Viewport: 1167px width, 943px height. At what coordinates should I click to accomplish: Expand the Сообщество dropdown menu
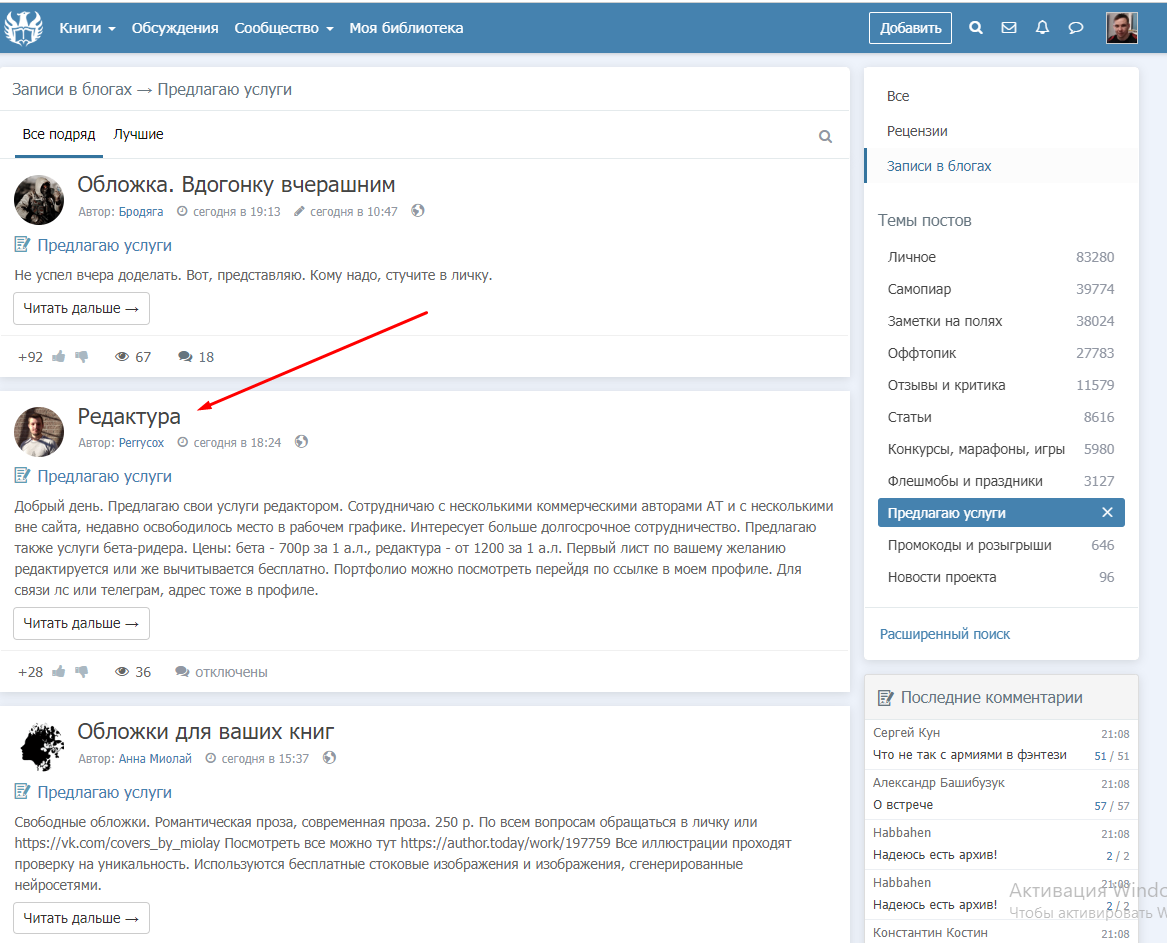[x=284, y=28]
